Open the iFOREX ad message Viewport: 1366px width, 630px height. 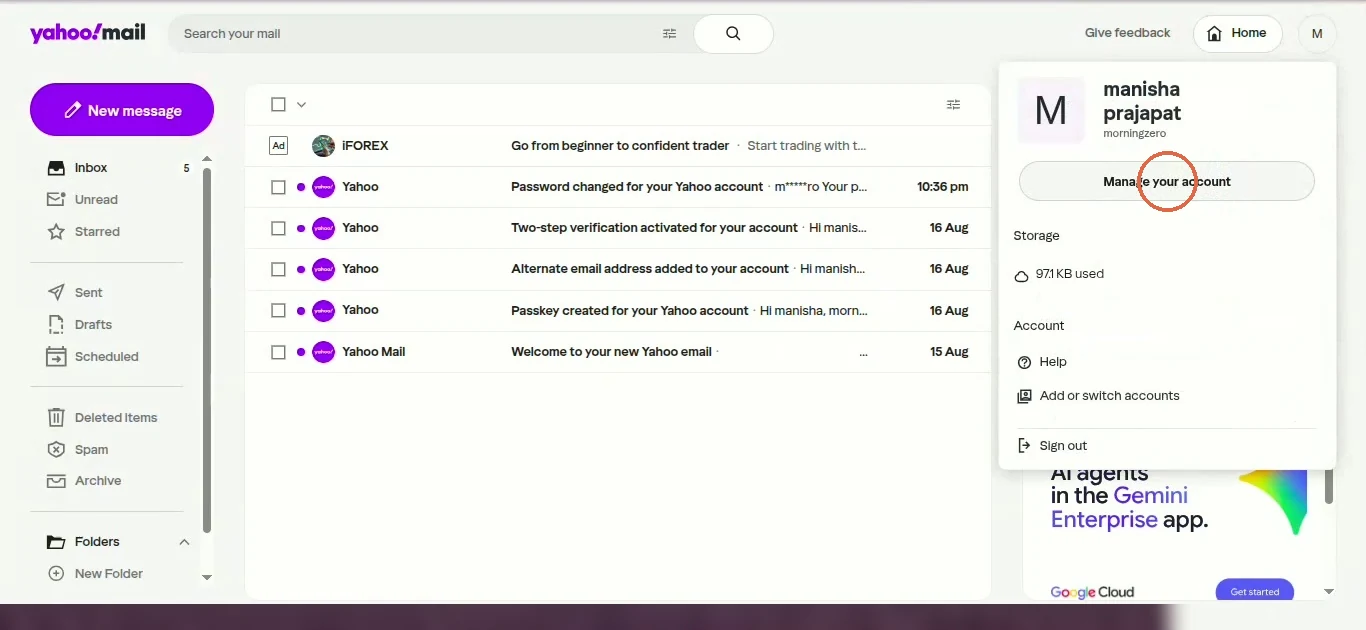point(618,146)
